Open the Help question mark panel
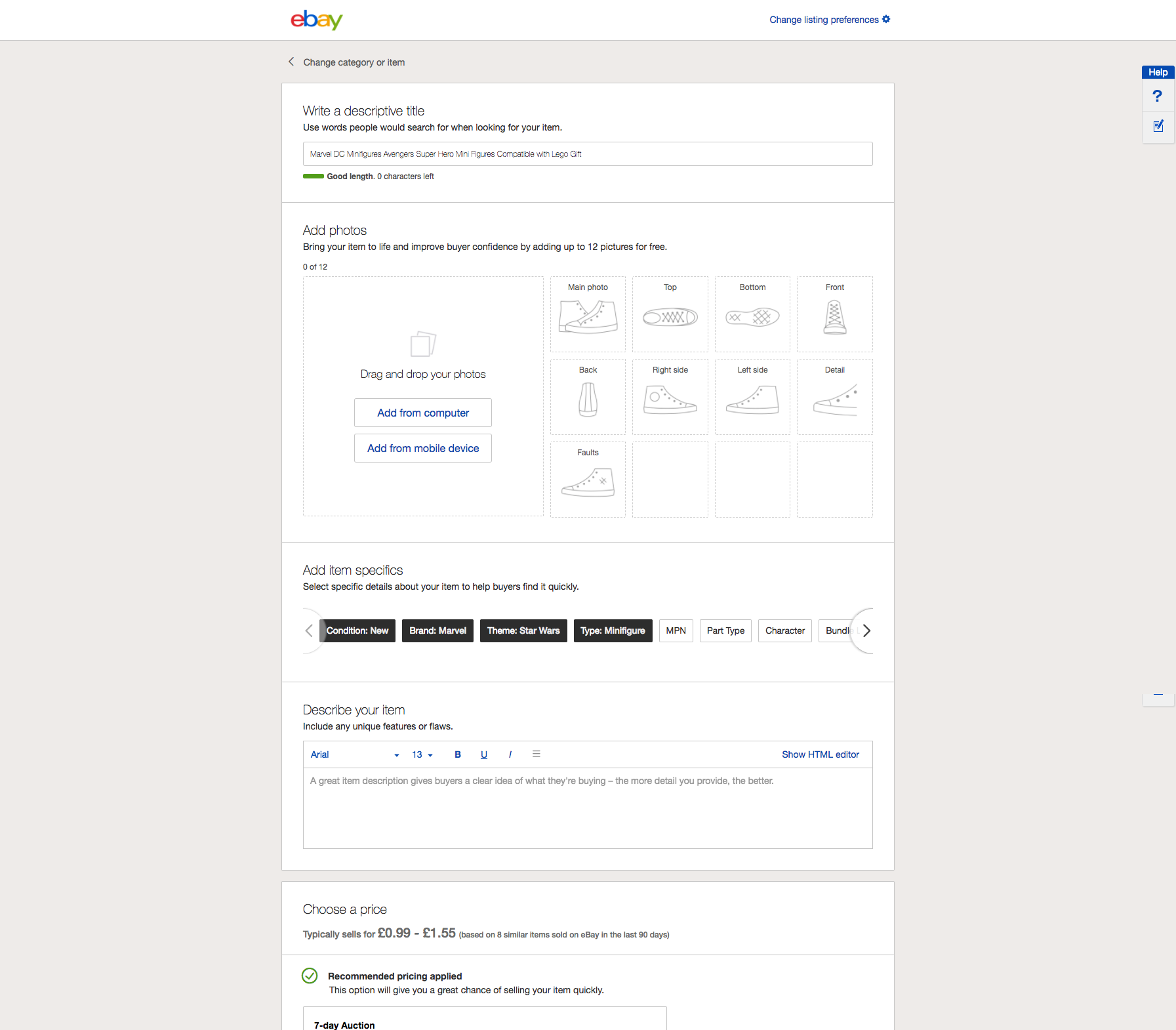The image size is (1176, 1030). tap(1158, 96)
